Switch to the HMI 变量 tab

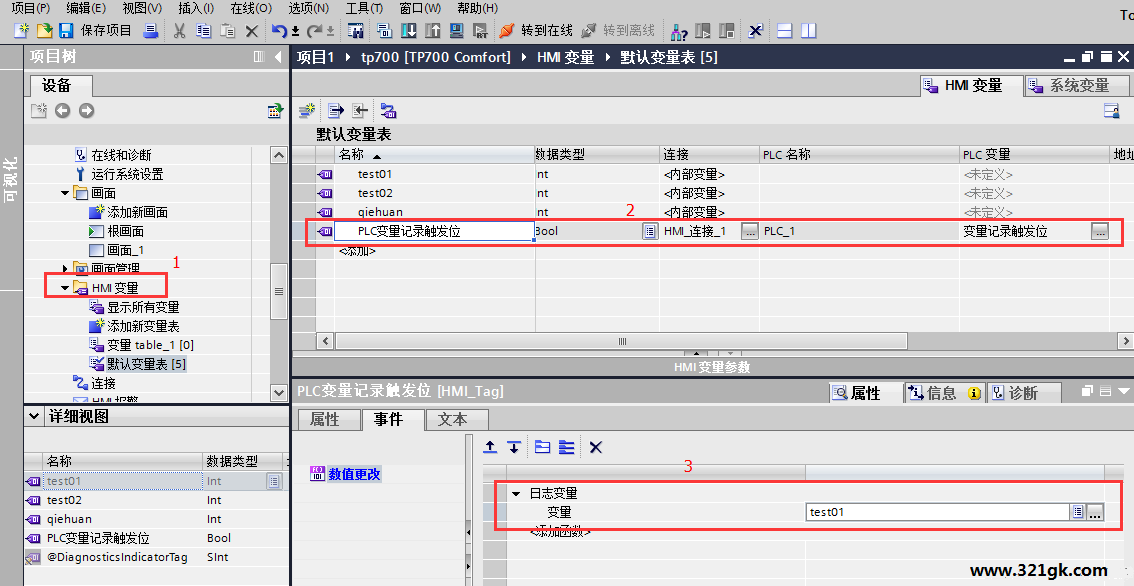click(x=972, y=85)
